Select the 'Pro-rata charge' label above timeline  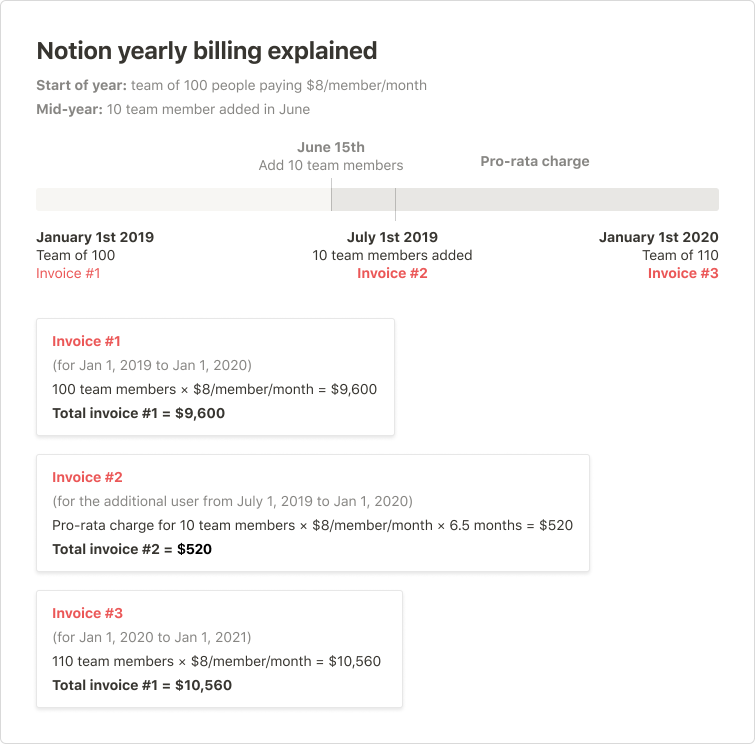coord(534,161)
